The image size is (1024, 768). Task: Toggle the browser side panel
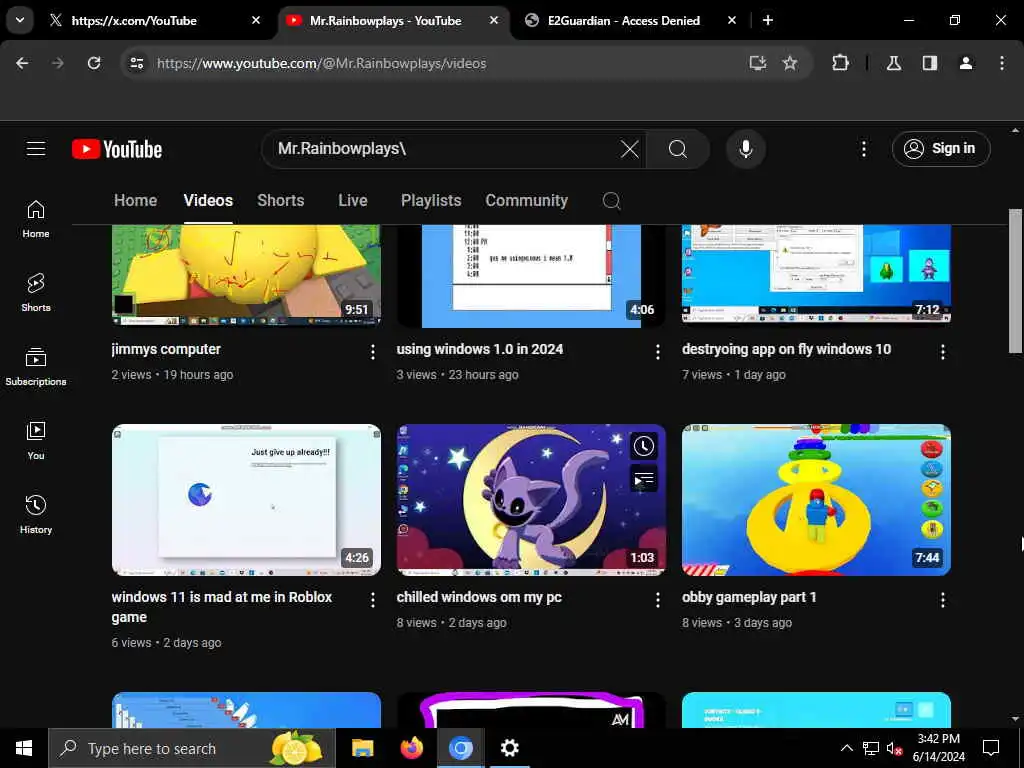point(930,63)
